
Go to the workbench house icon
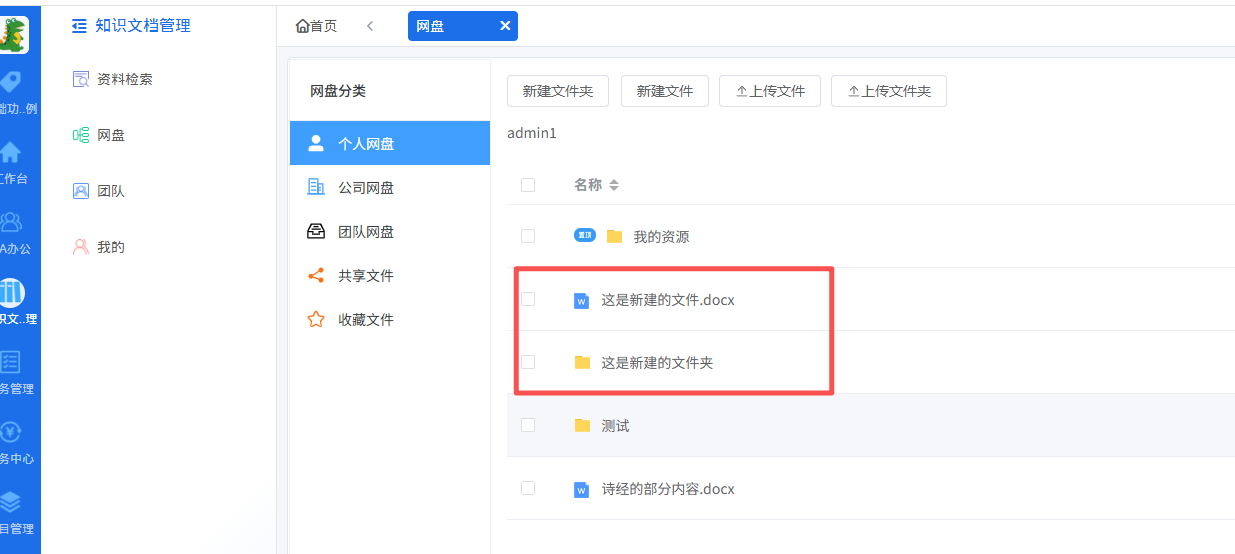[10, 152]
